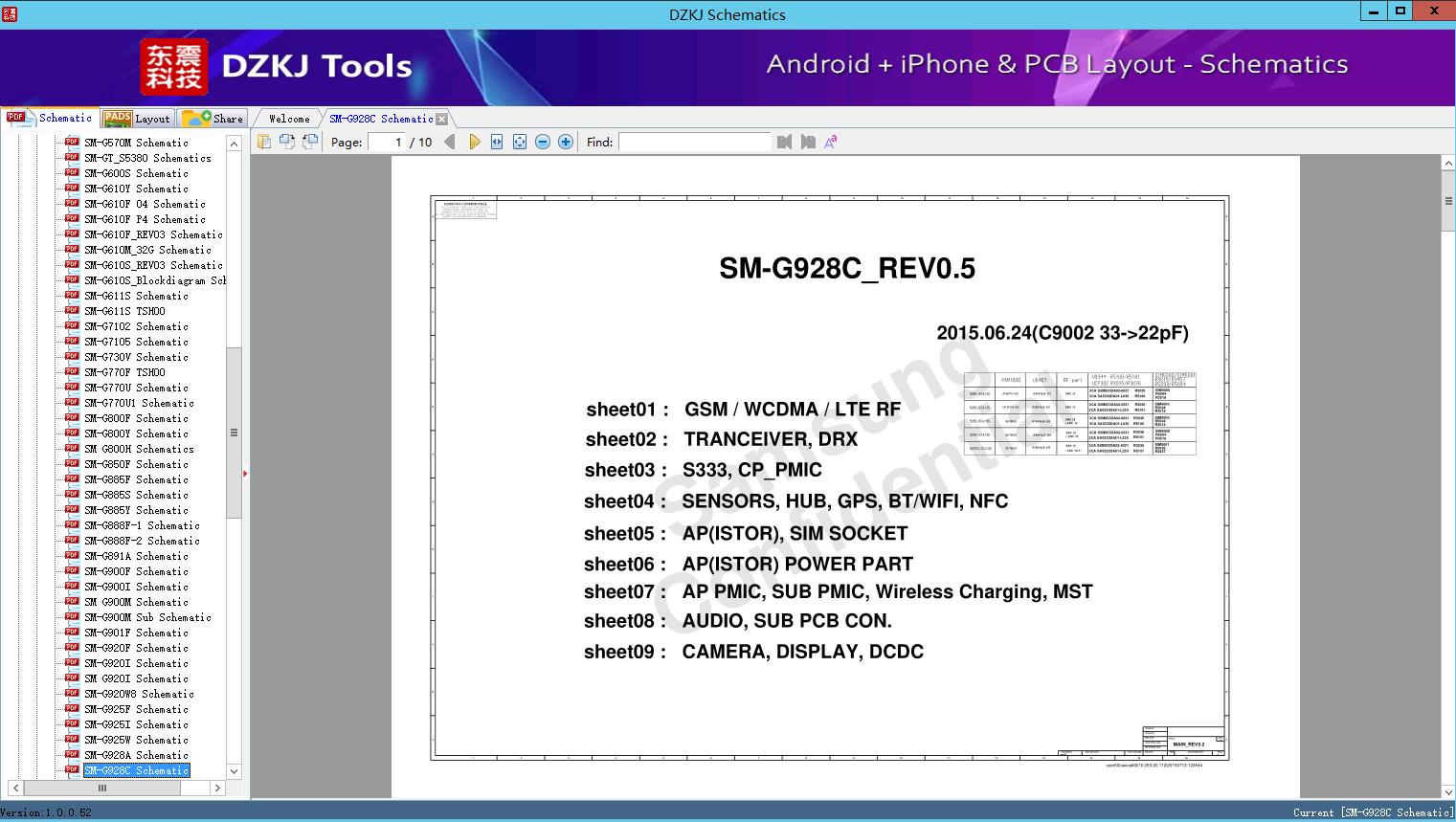Select SM-G888F-1 Schematic entry
The image size is (1456, 822).
click(x=142, y=525)
